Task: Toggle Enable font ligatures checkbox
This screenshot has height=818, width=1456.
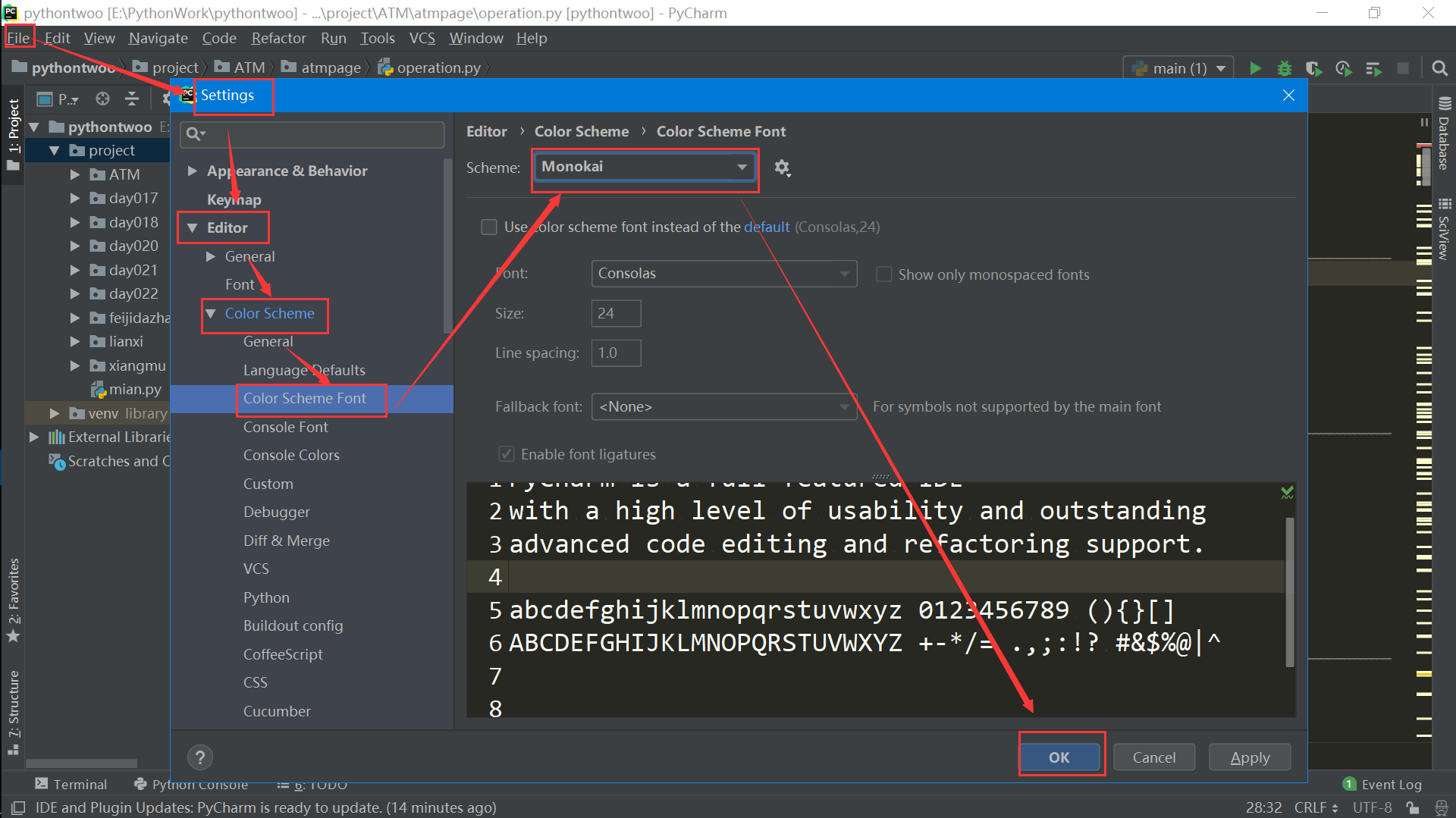Action: coord(506,454)
